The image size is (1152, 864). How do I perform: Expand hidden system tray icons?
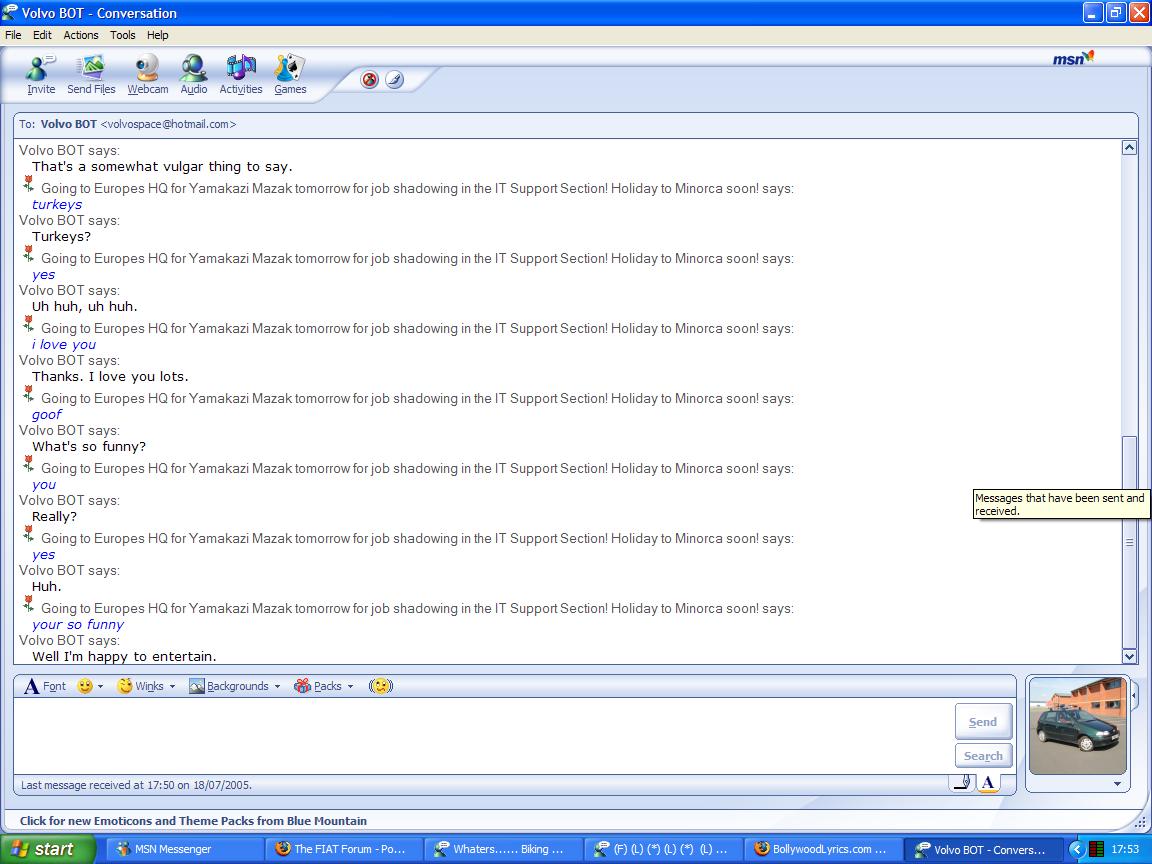(x=1076, y=849)
